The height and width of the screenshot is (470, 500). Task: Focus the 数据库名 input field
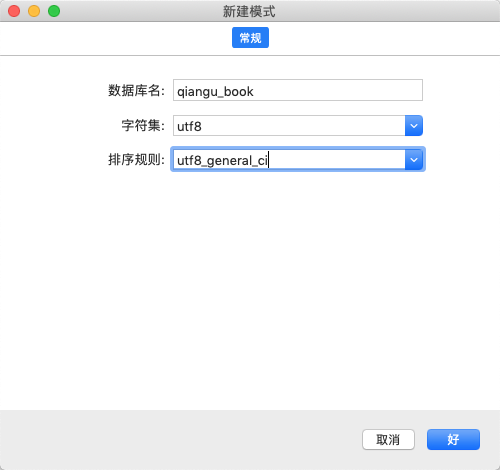(298, 90)
